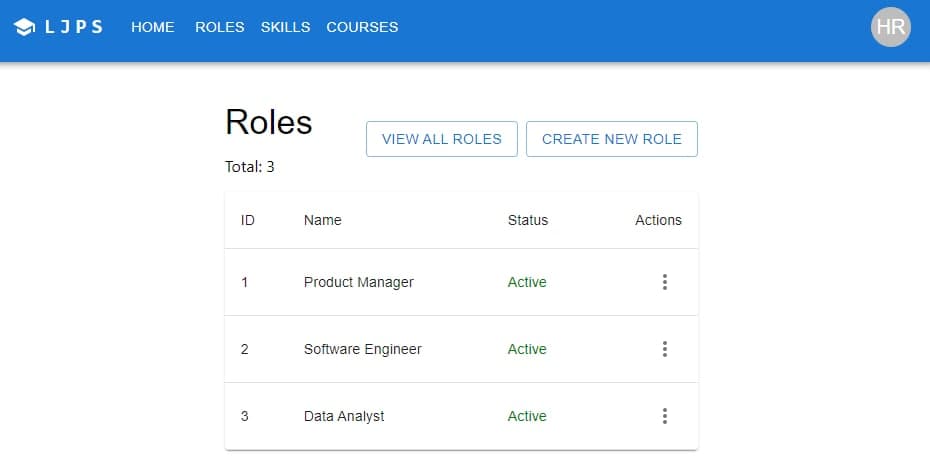930x461 pixels.
Task: Click the LJPS brand name text
Action: [x=74, y=27]
